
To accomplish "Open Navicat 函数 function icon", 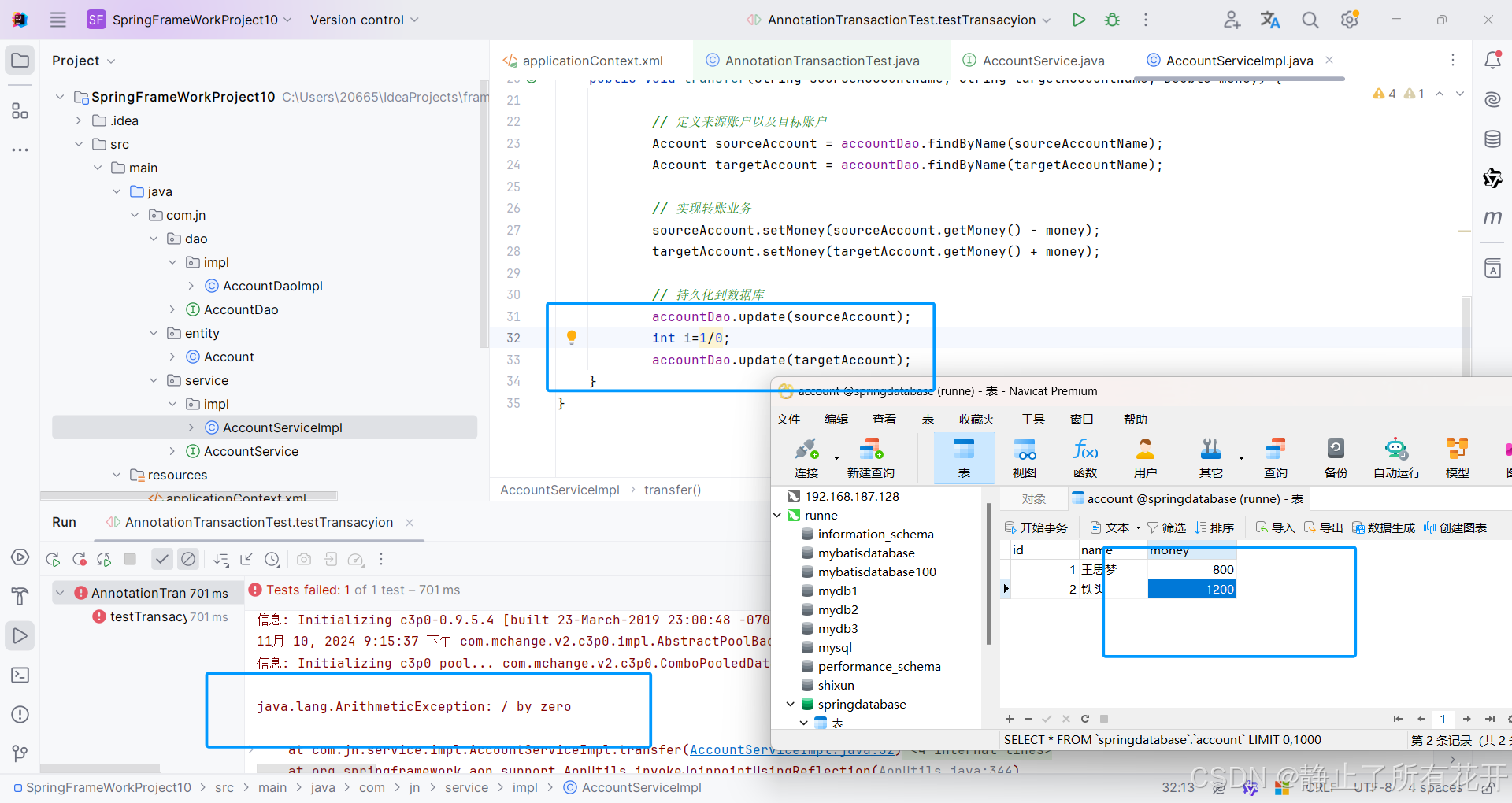I will pyautogui.click(x=1085, y=459).
